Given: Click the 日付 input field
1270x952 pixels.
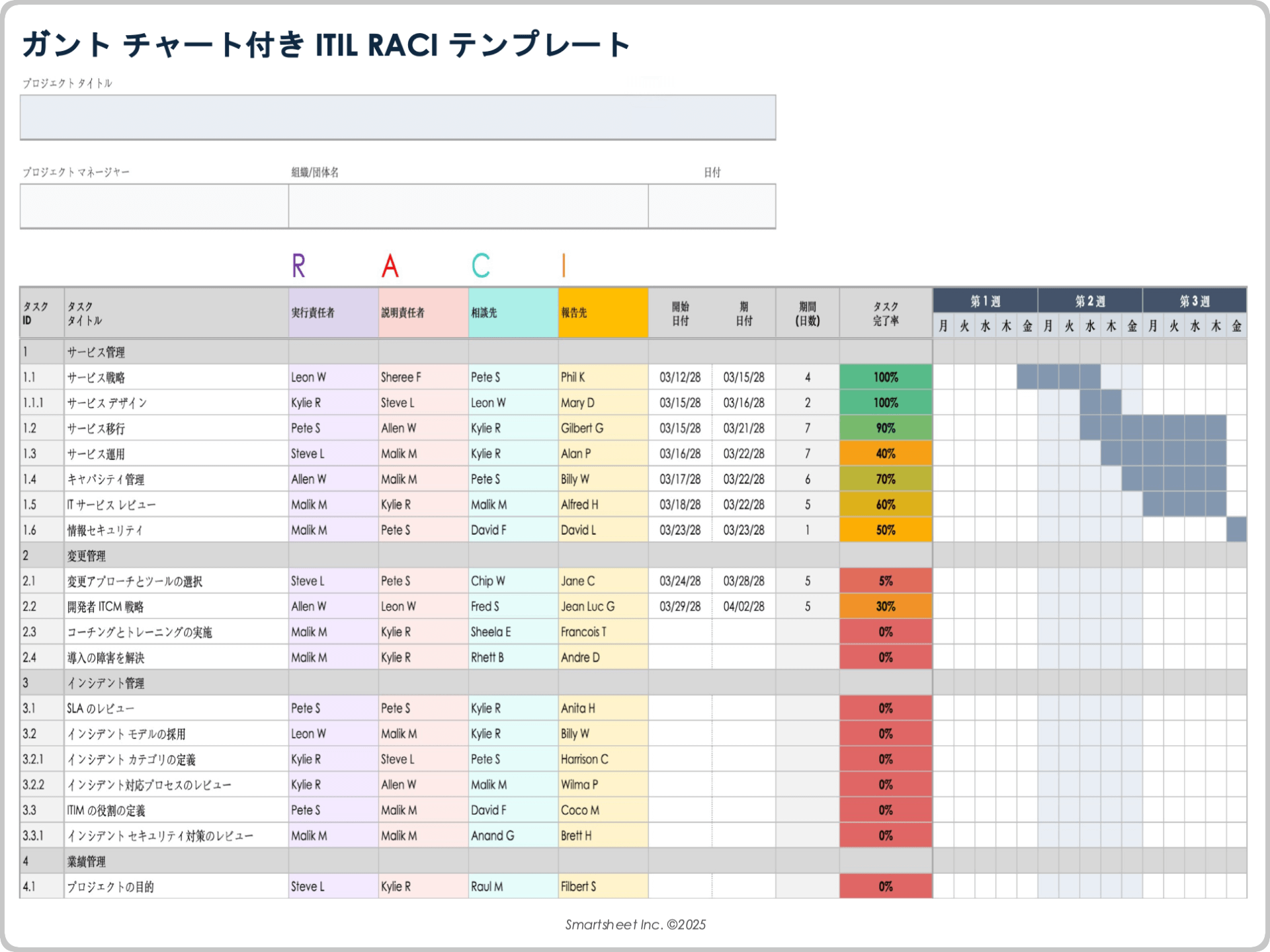Looking at the screenshot, I should click(712, 206).
